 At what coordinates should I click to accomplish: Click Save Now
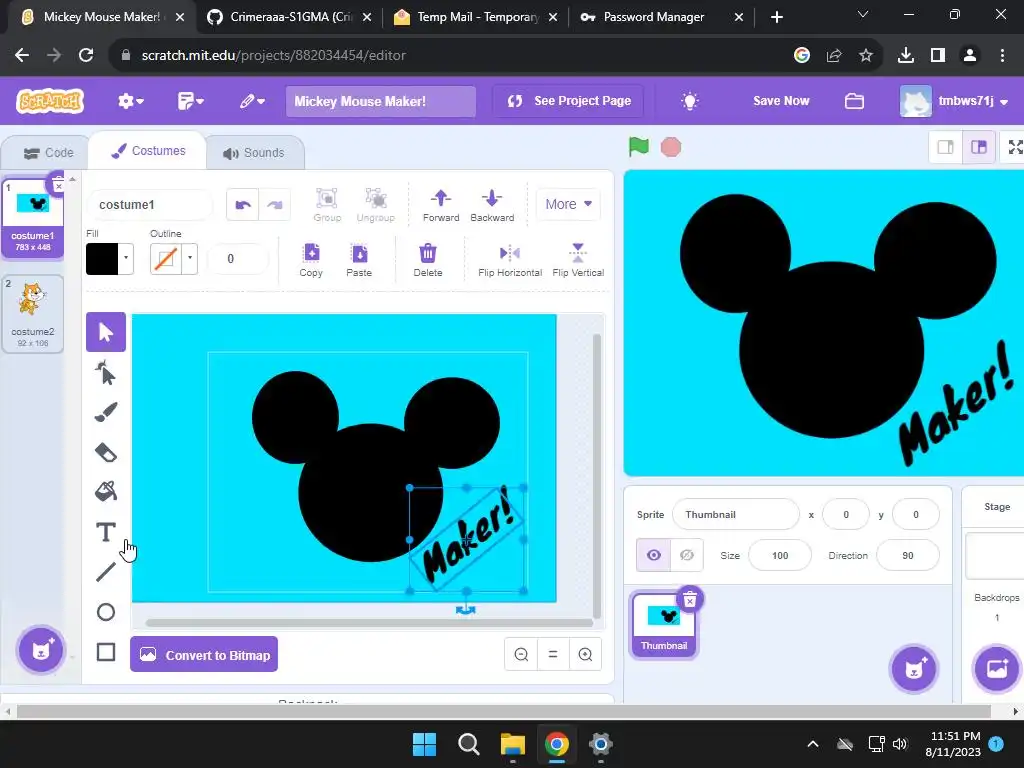pyautogui.click(x=781, y=101)
